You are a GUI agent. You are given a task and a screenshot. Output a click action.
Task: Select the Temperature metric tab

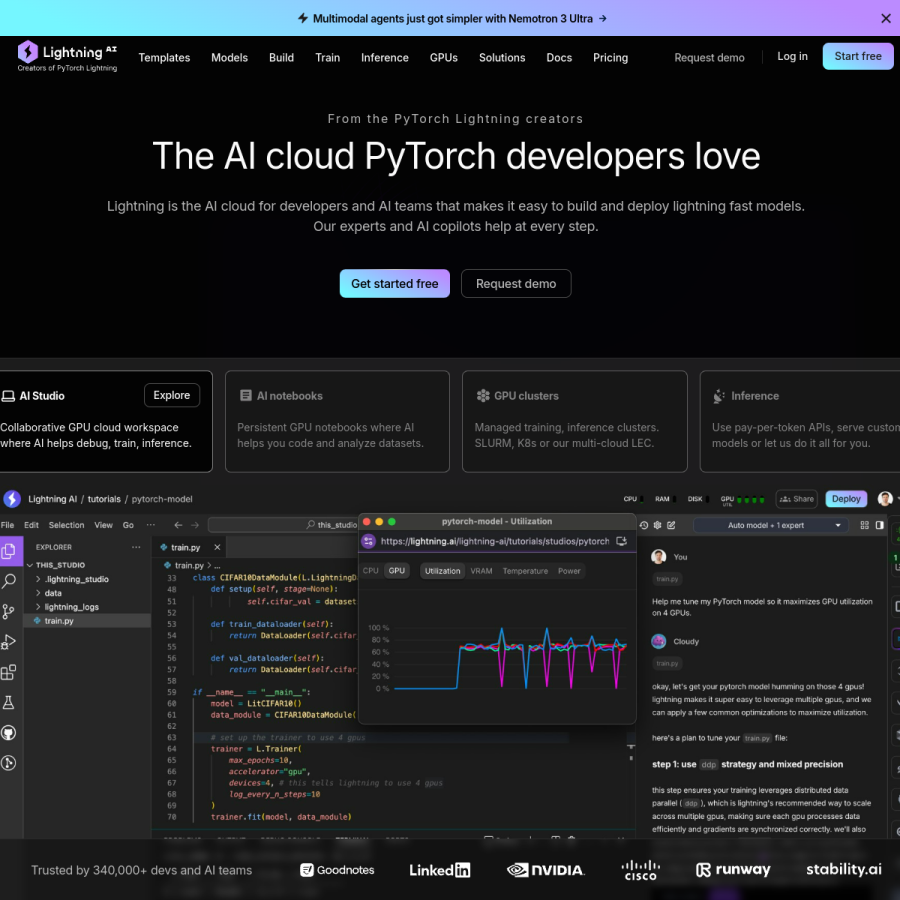click(x=525, y=571)
